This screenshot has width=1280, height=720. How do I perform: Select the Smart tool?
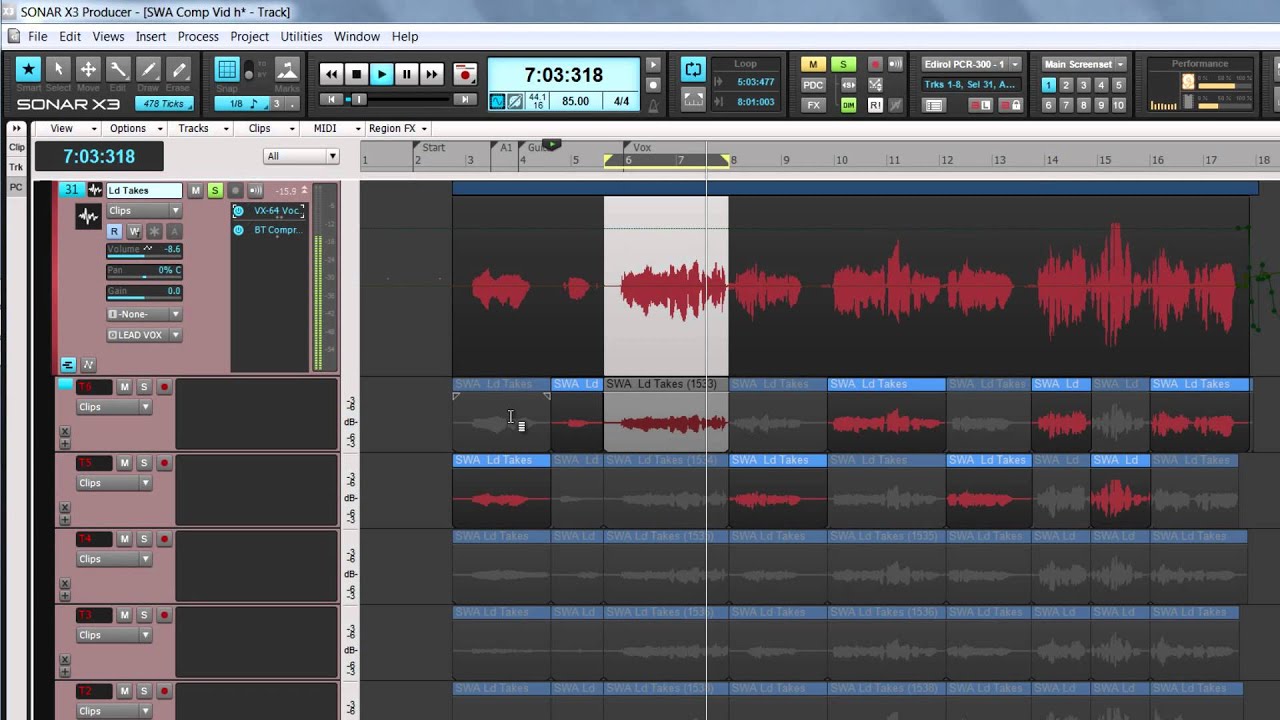point(29,69)
